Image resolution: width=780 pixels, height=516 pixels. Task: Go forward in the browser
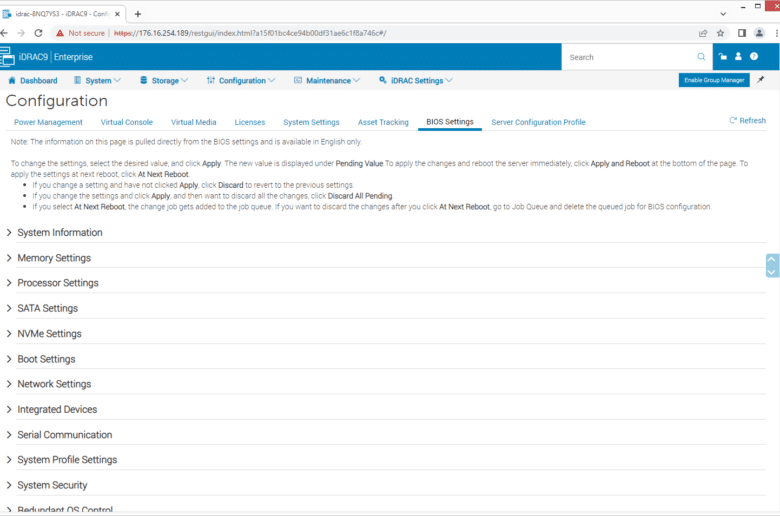coord(21,33)
